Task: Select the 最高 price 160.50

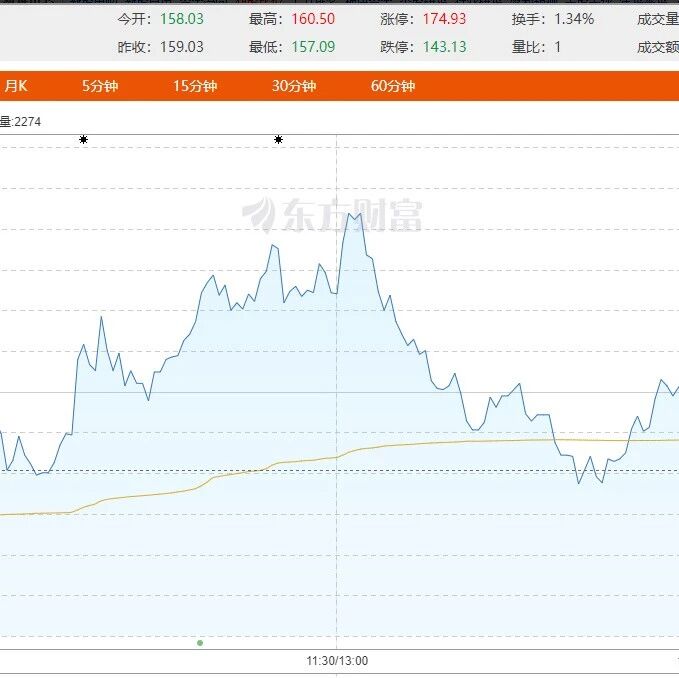Action: click(x=313, y=19)
